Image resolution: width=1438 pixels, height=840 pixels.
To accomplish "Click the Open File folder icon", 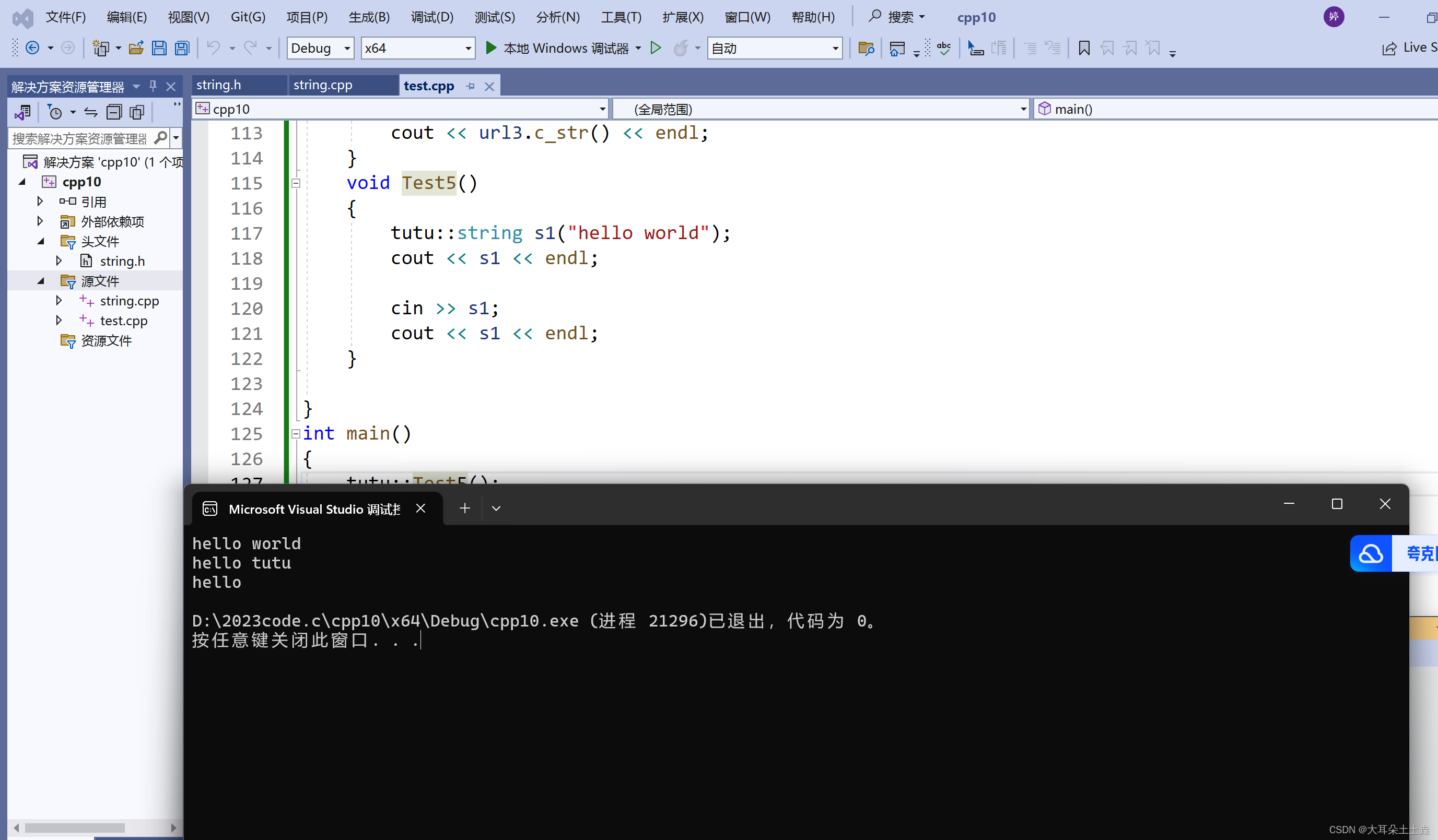I will 136,48.
